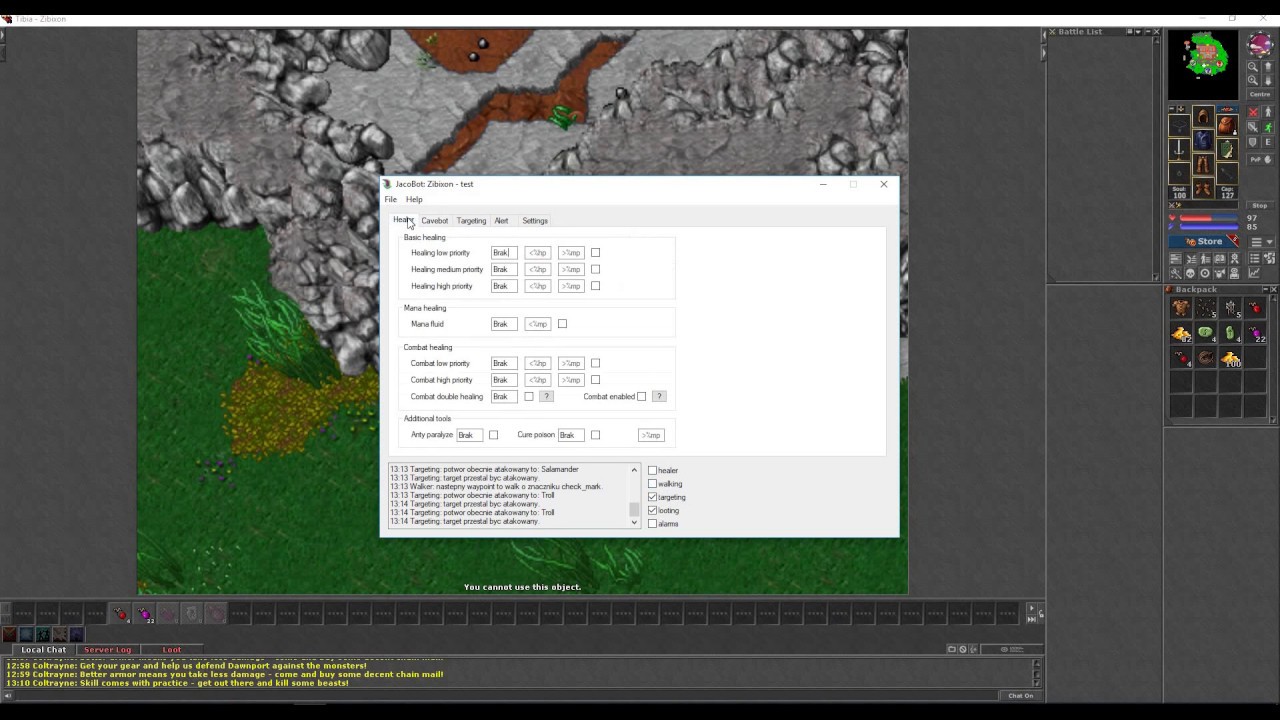The width and height of the screenshot is (1280, 720).
Task: Move minimap one floor up
Action: [1268, 68]
